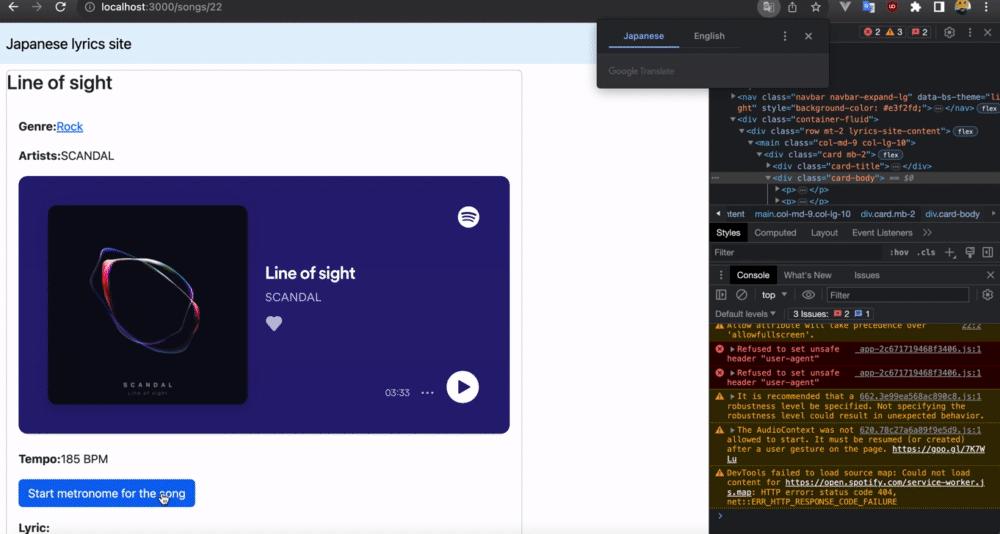Open the Chrome profile avatar
The image size is (1000, 534).
tap(962, 7)
